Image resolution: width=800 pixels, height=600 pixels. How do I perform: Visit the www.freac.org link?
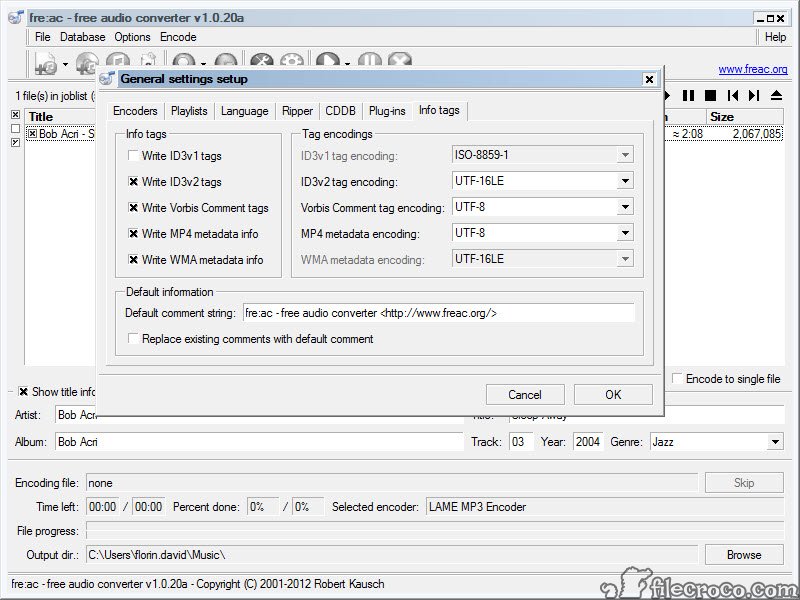[753, 69]
